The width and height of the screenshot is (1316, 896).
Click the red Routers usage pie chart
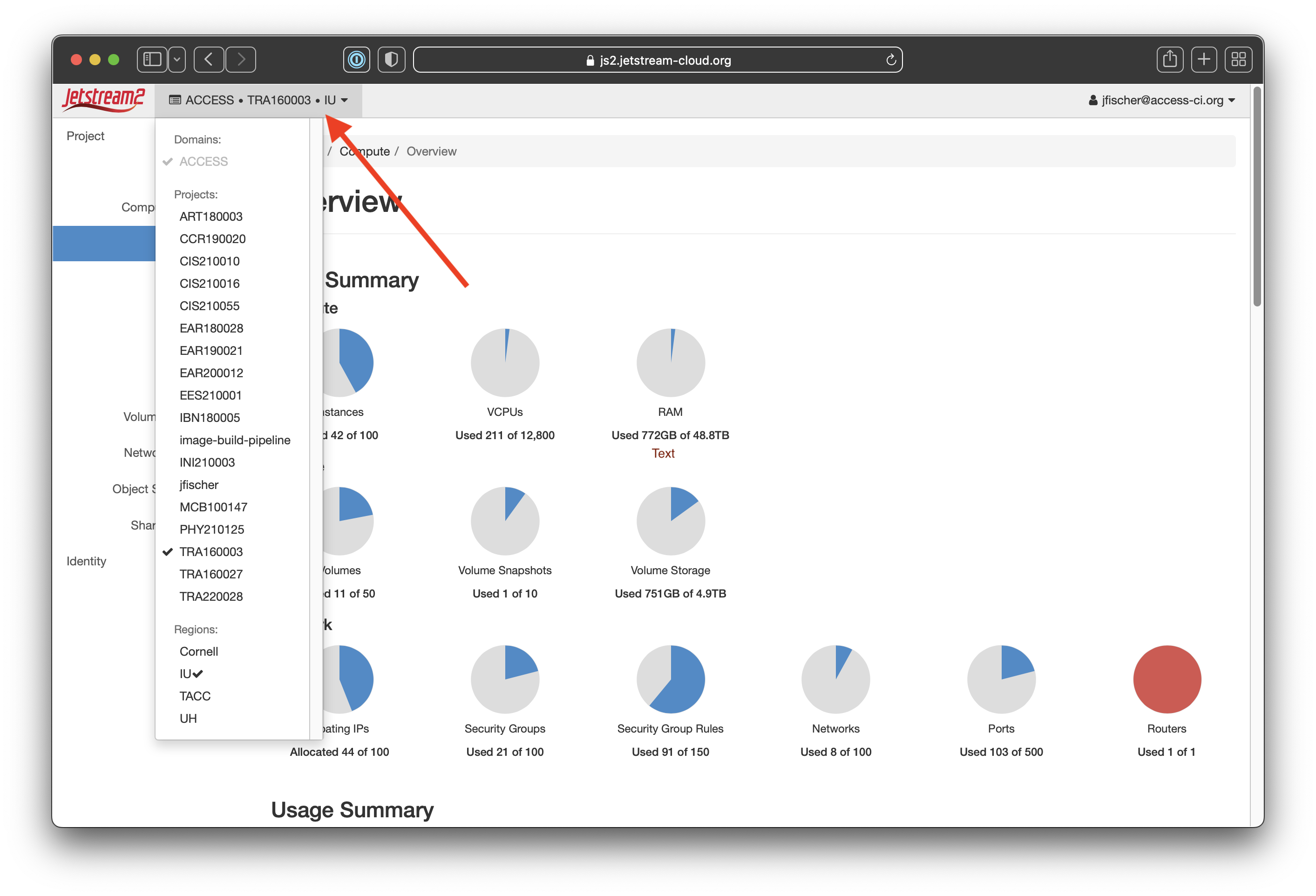(x=1167, y=679)
